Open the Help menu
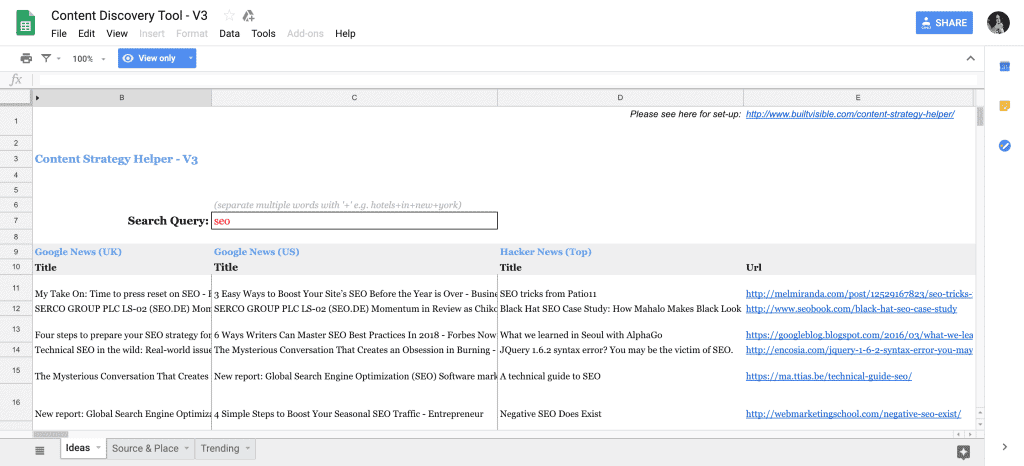1024x466 pixels. pos(345,33)
